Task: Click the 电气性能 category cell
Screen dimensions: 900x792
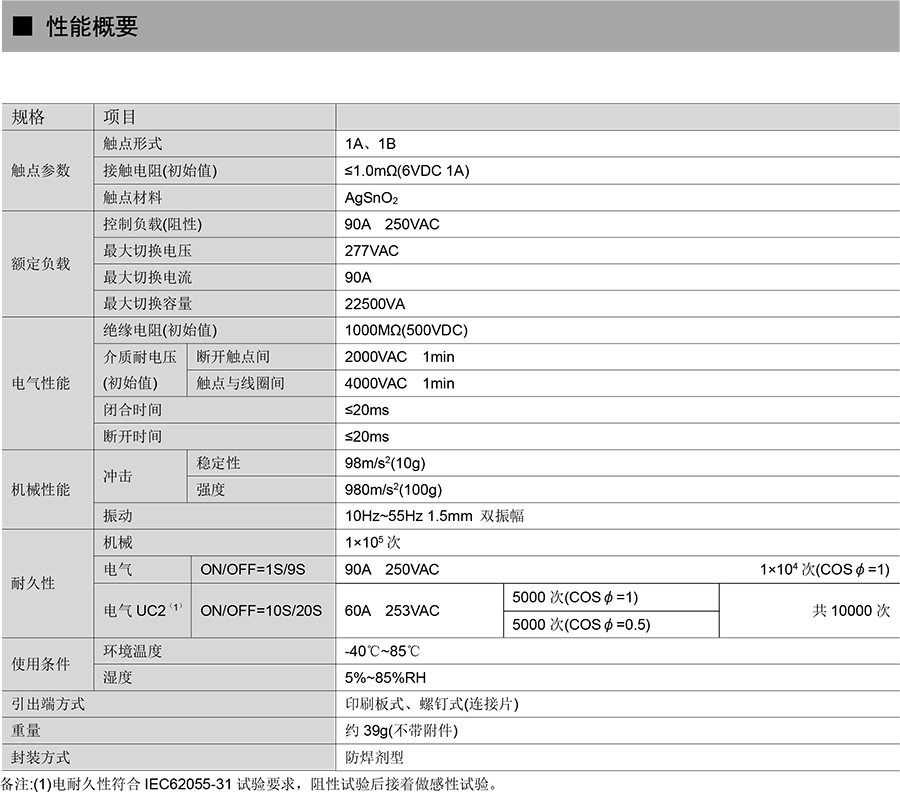Action: tap(41, 383)
